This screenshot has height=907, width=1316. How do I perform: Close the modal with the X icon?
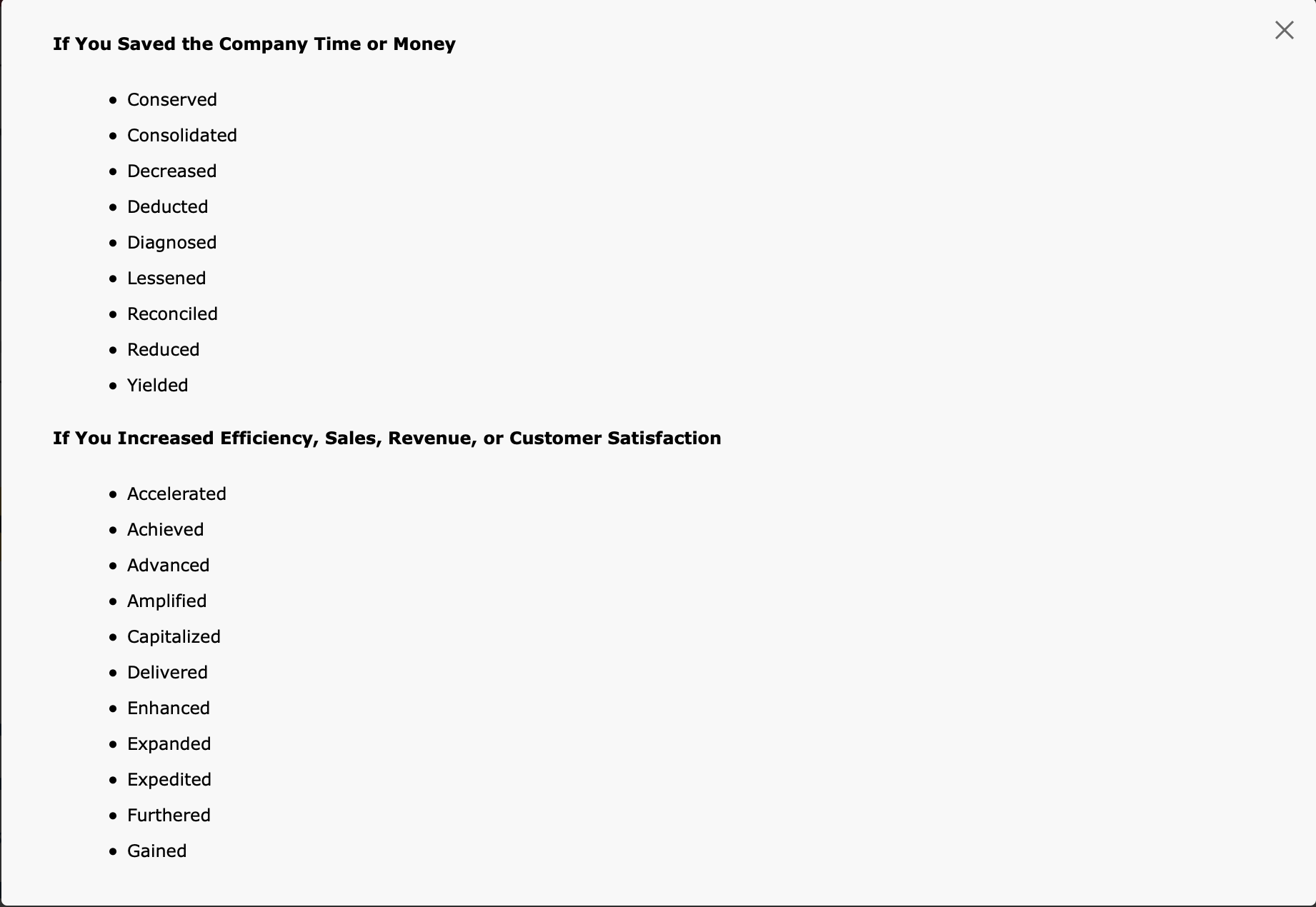[x=1284, y=30]
